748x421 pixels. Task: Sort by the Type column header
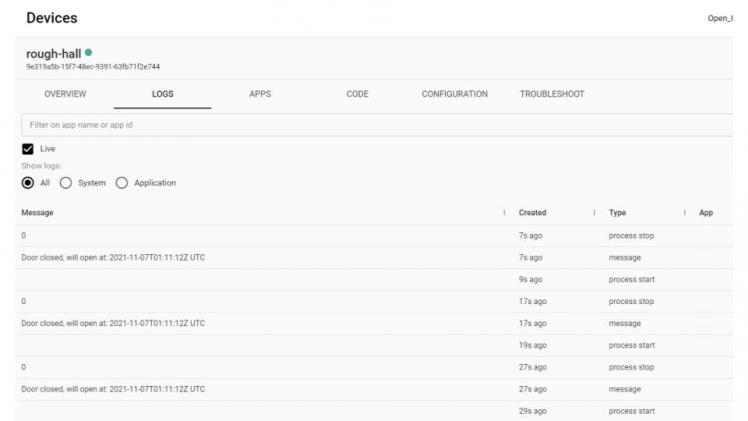(617, 213)
